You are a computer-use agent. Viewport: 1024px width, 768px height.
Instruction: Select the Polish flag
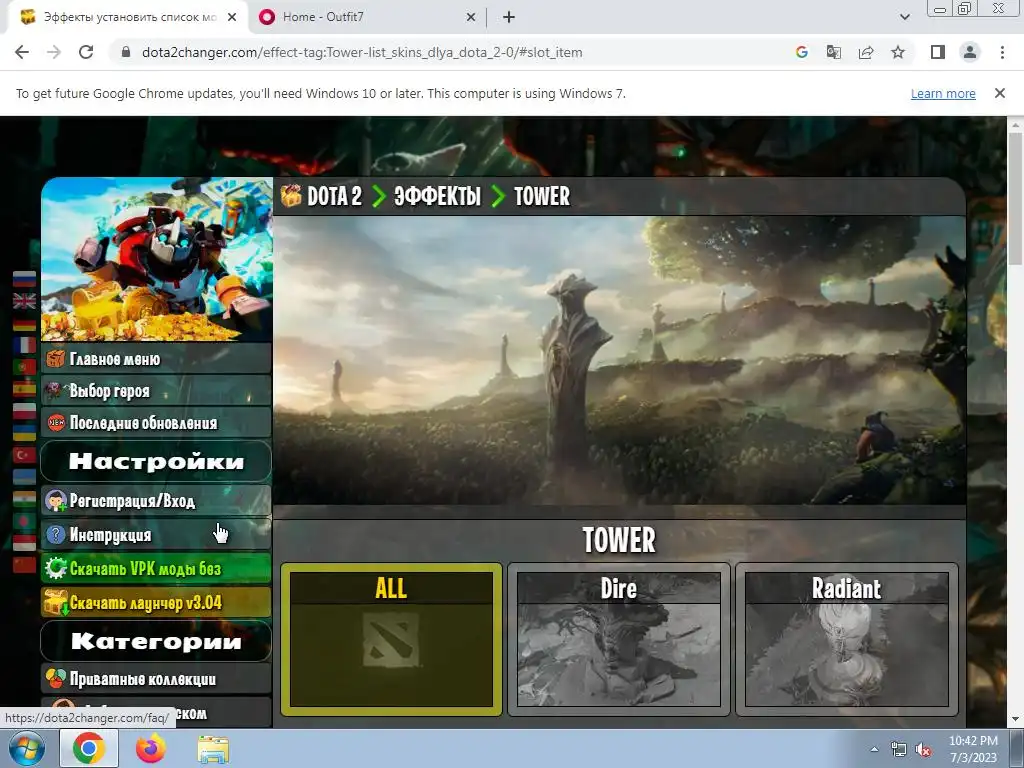[24, 411]
